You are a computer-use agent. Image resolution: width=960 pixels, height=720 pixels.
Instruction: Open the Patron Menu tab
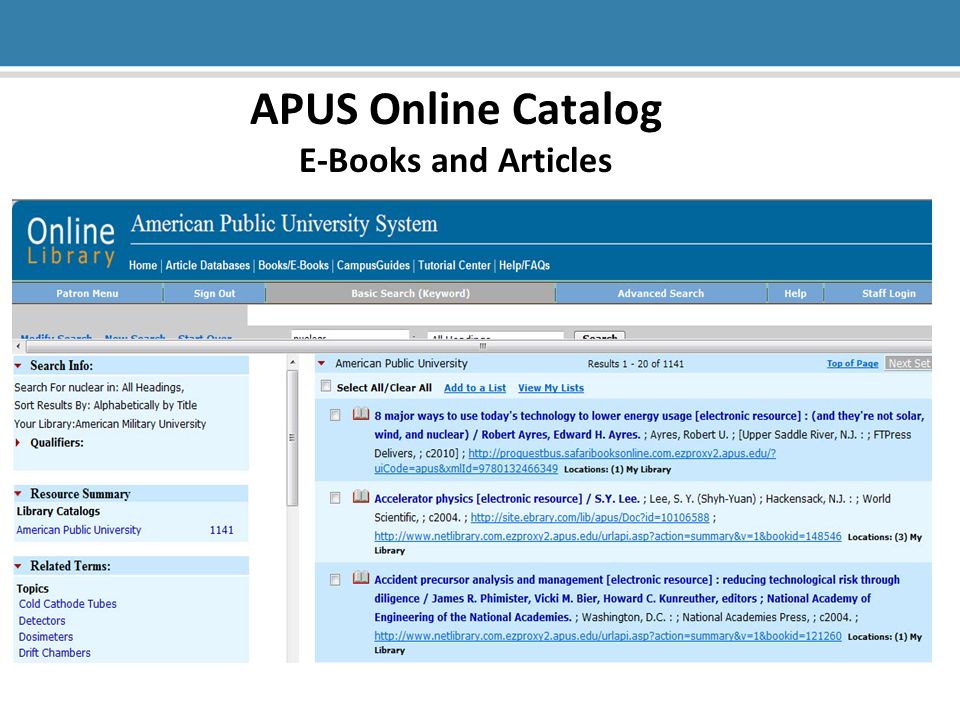[x=88, y=293]
